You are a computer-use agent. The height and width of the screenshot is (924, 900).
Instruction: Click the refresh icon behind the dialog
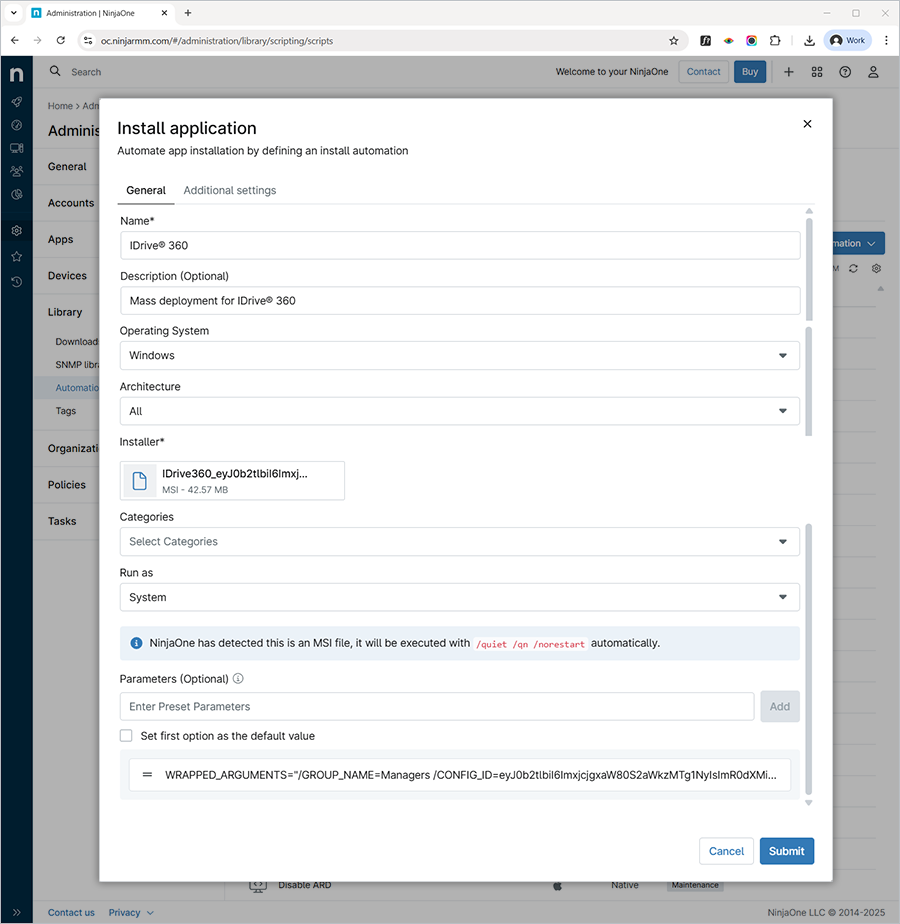click(x=853, y=269)
